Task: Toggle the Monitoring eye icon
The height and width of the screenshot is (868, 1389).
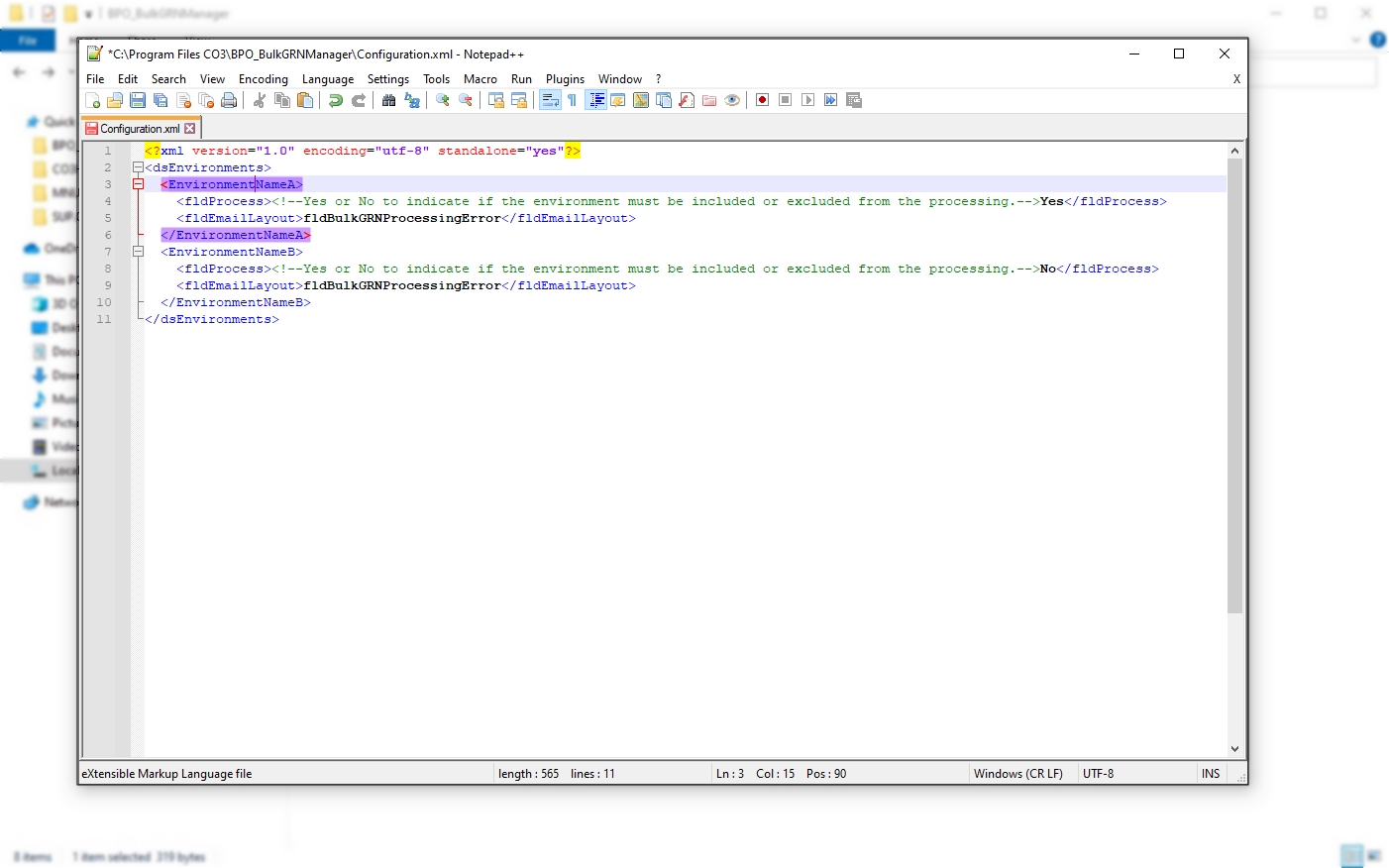Action: coord(732,101)
